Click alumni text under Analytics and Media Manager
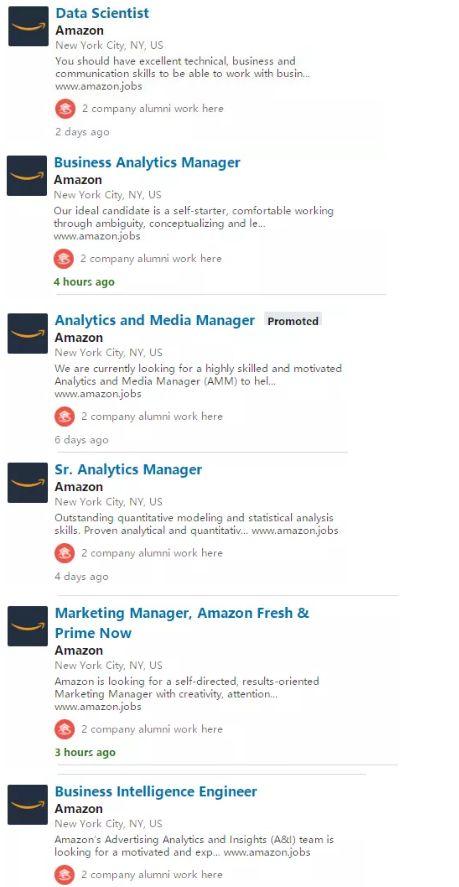 [152, 417]
